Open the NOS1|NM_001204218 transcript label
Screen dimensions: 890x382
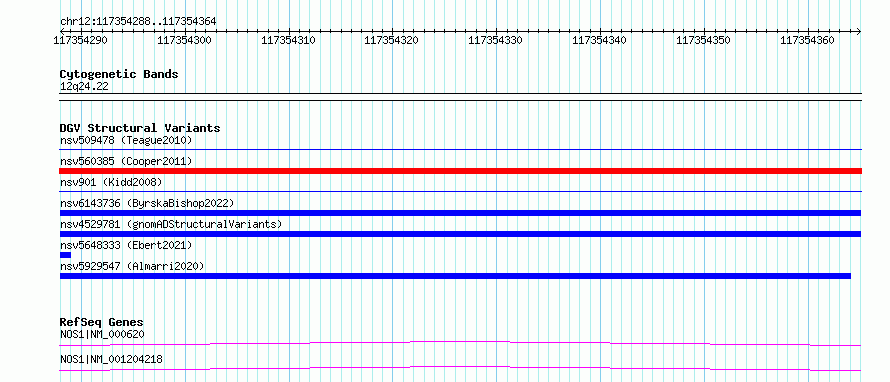111,359
